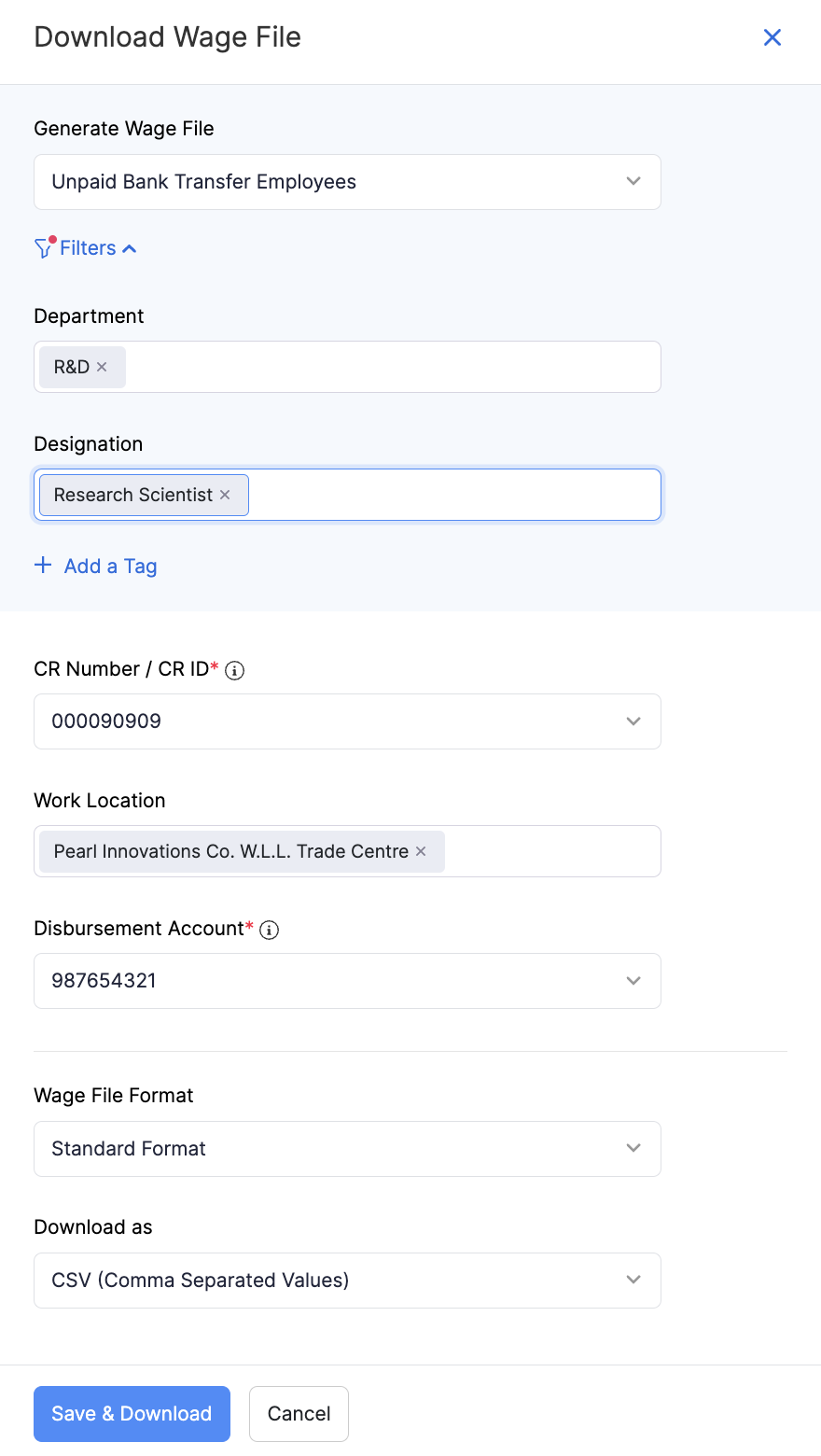Remove the R&D department tag
The height and width of the screenshot is (1456, 821).
[103, 367]
